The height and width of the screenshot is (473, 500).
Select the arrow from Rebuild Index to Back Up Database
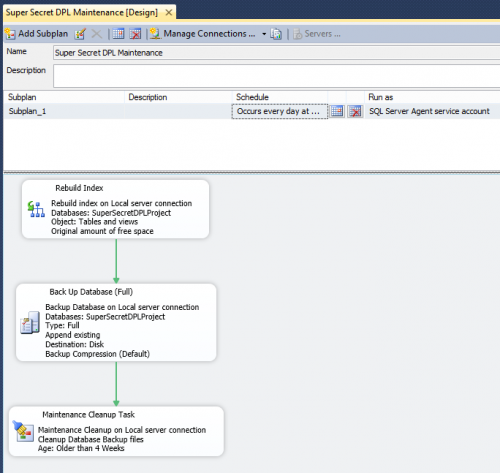pos(116,261)
